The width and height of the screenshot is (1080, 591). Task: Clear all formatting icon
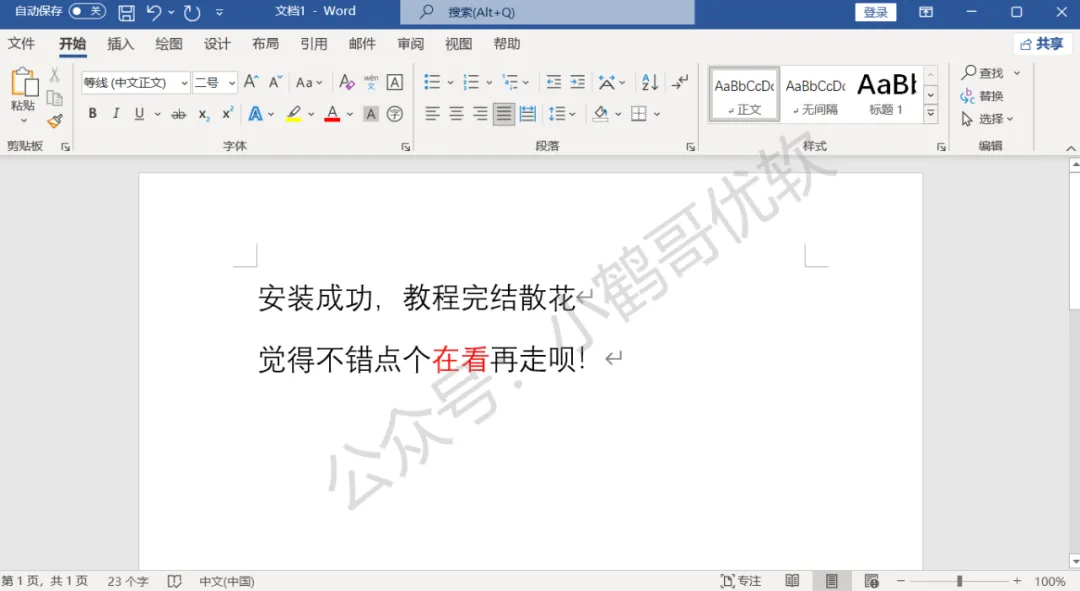click(346, 82)
